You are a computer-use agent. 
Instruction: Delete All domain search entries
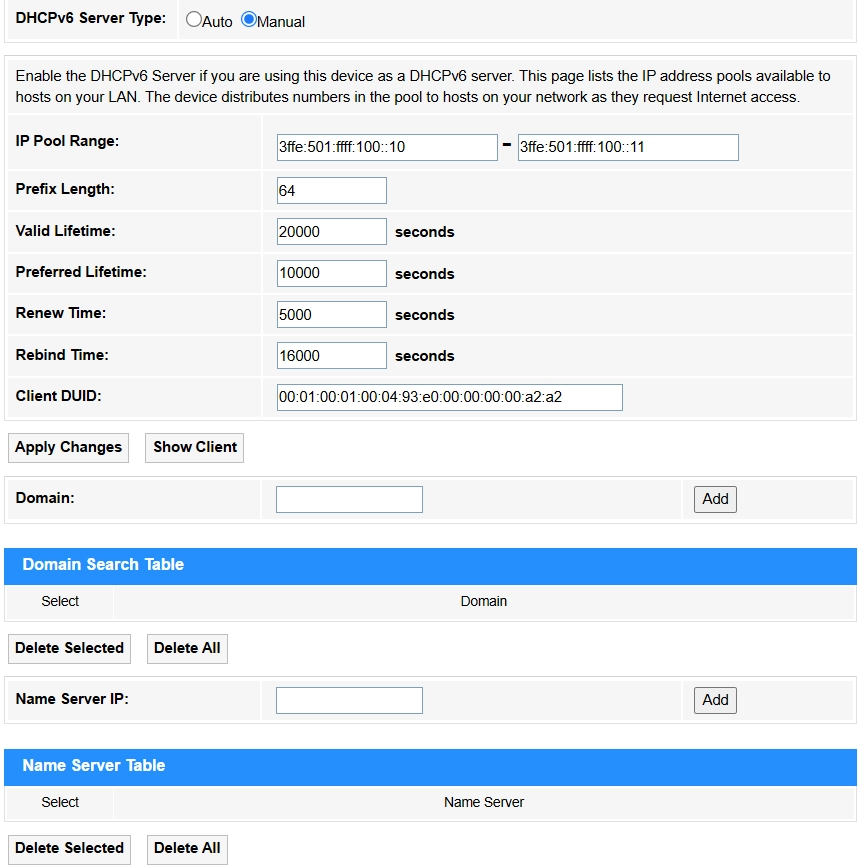point(187,648)
